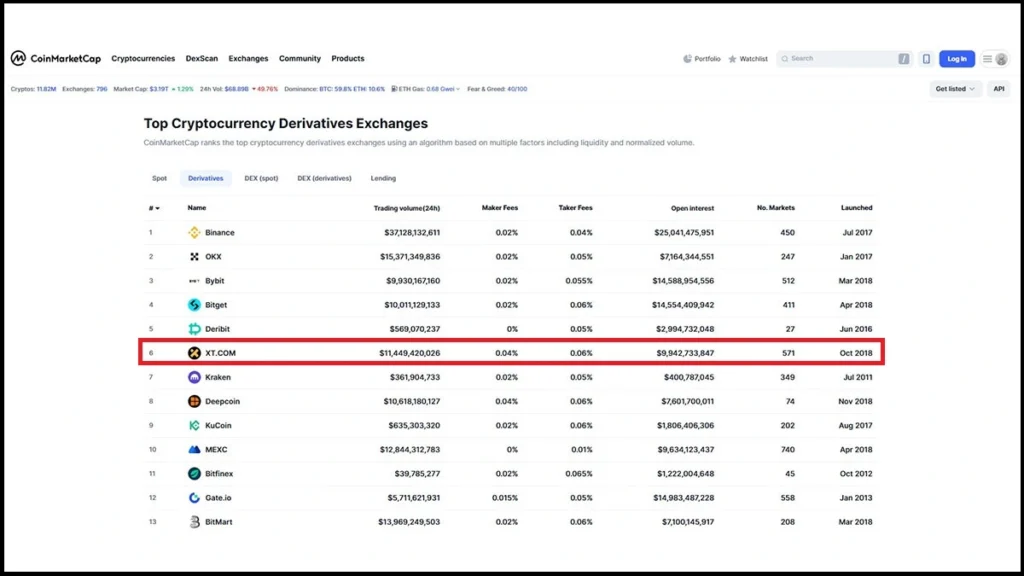This screenshot has height=576, width=1024.
Task: Sort by Trading volume(24h) column header
Action: (x=407, y=208)
